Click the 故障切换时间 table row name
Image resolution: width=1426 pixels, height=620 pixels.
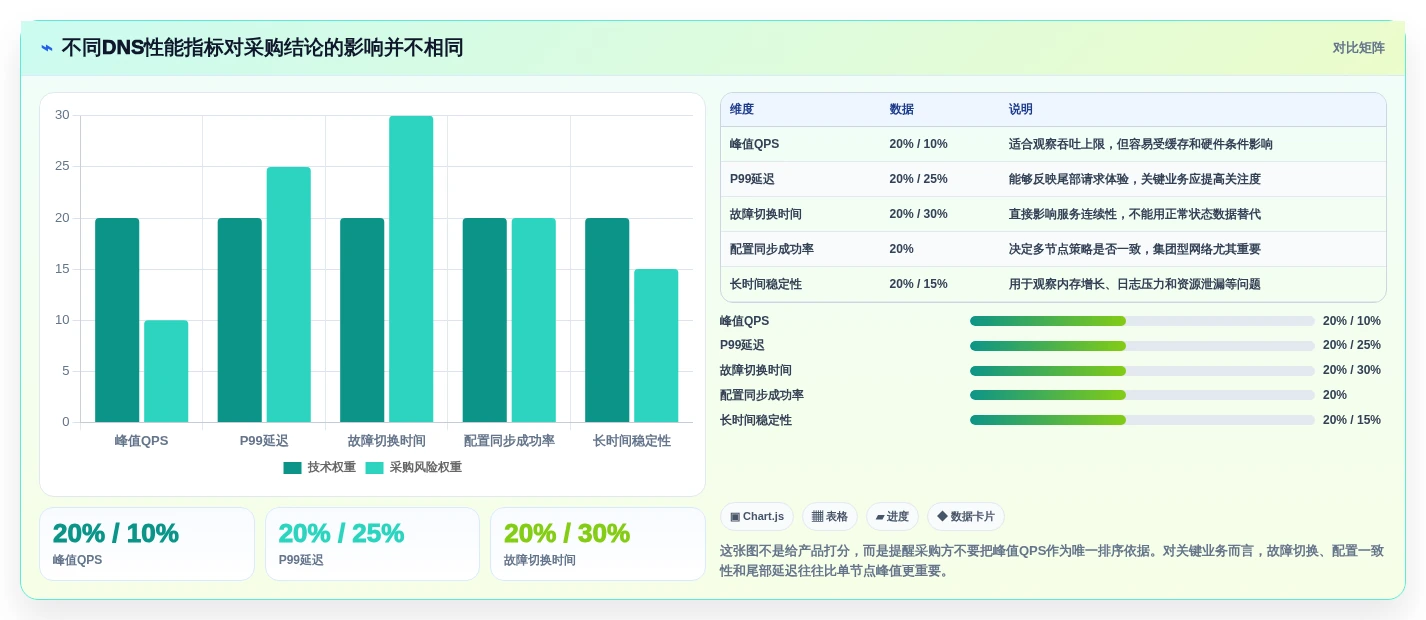(766, 214)
